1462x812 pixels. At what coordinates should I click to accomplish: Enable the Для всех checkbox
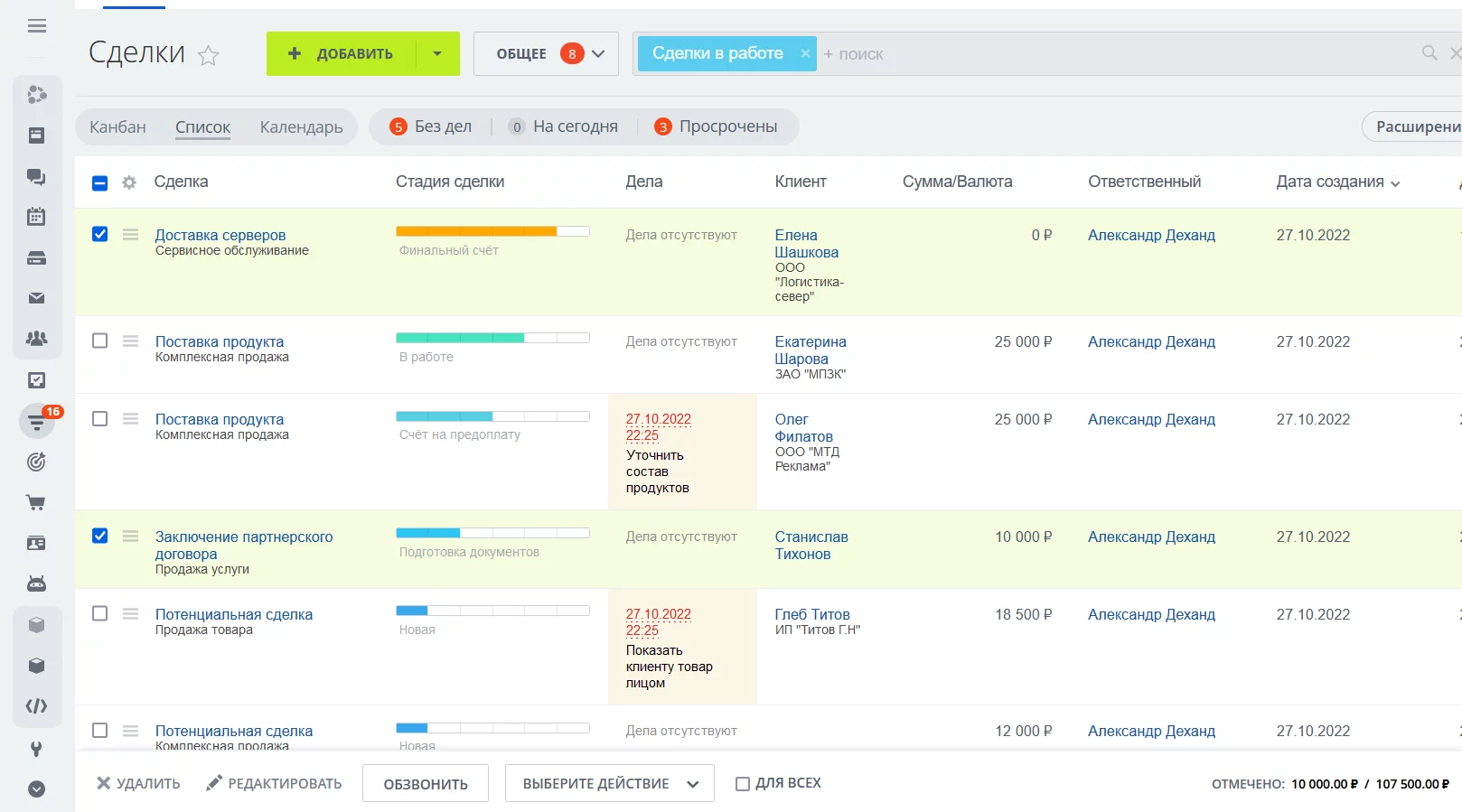point(743,784)
